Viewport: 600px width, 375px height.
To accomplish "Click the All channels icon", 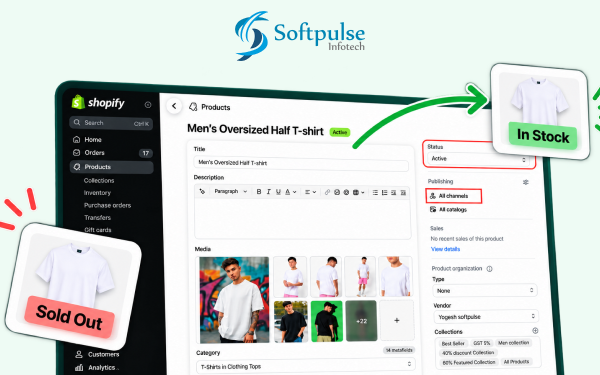I will (433, 196).
